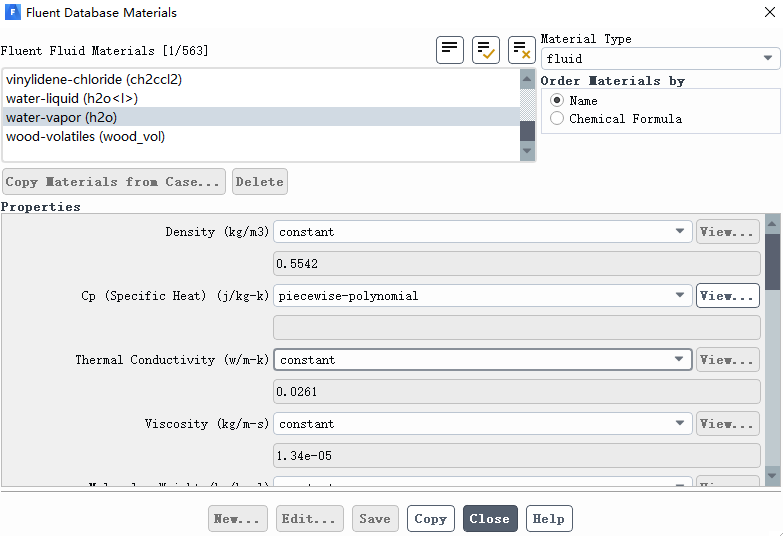
Task: Select vinylidene-chloride (ch2ccl2) in list
Action: point(261,79)
